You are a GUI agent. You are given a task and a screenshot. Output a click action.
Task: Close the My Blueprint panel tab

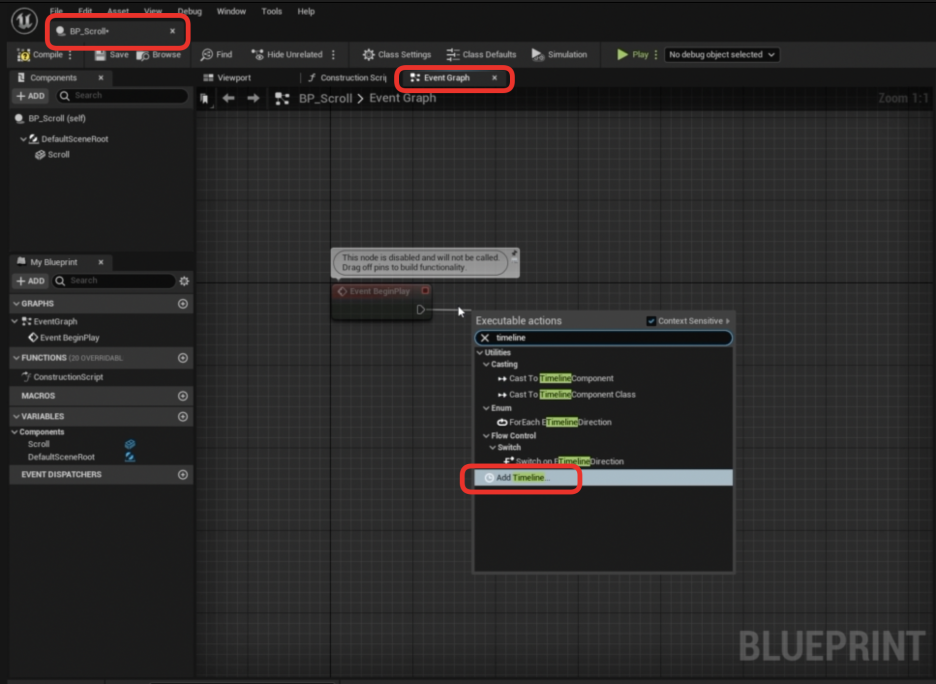101,262
